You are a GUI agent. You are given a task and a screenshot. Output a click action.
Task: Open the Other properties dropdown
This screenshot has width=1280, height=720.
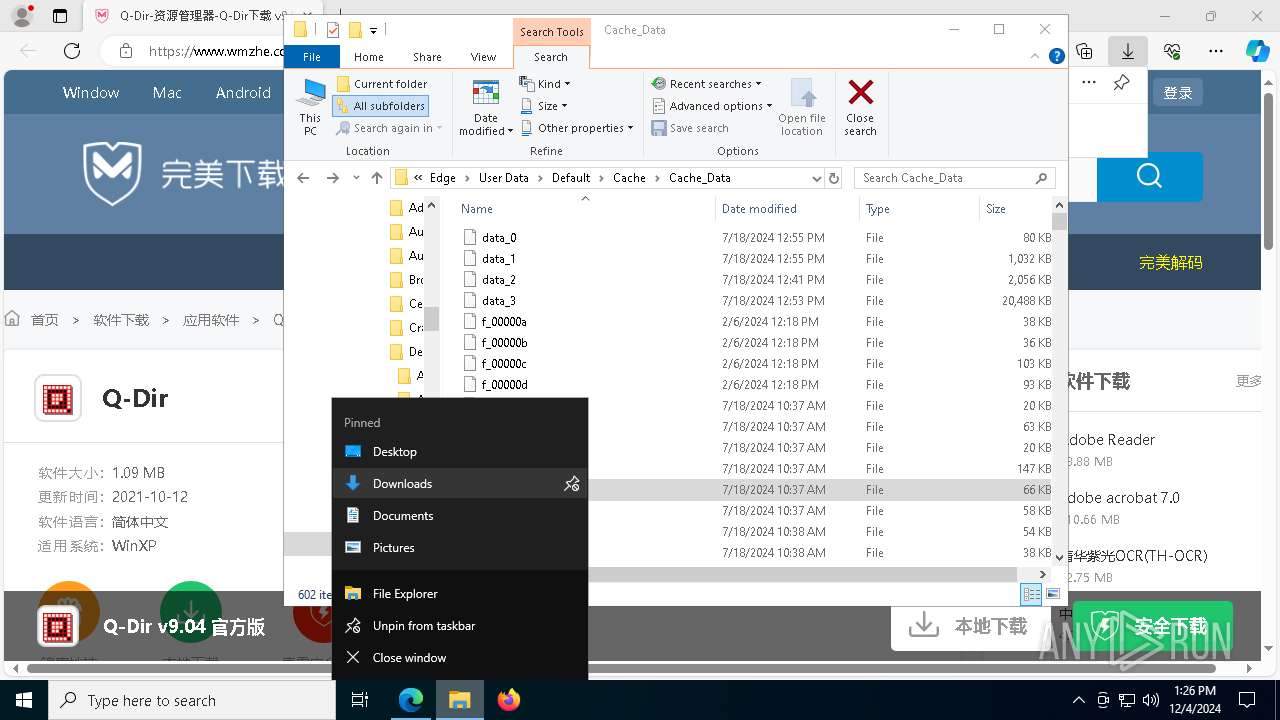coord(577,128)
